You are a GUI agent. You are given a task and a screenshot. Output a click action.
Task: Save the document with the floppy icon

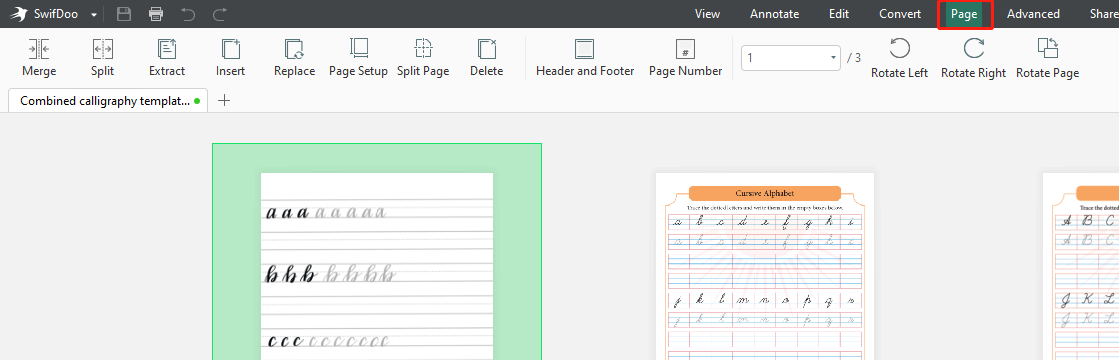(124, 14)
